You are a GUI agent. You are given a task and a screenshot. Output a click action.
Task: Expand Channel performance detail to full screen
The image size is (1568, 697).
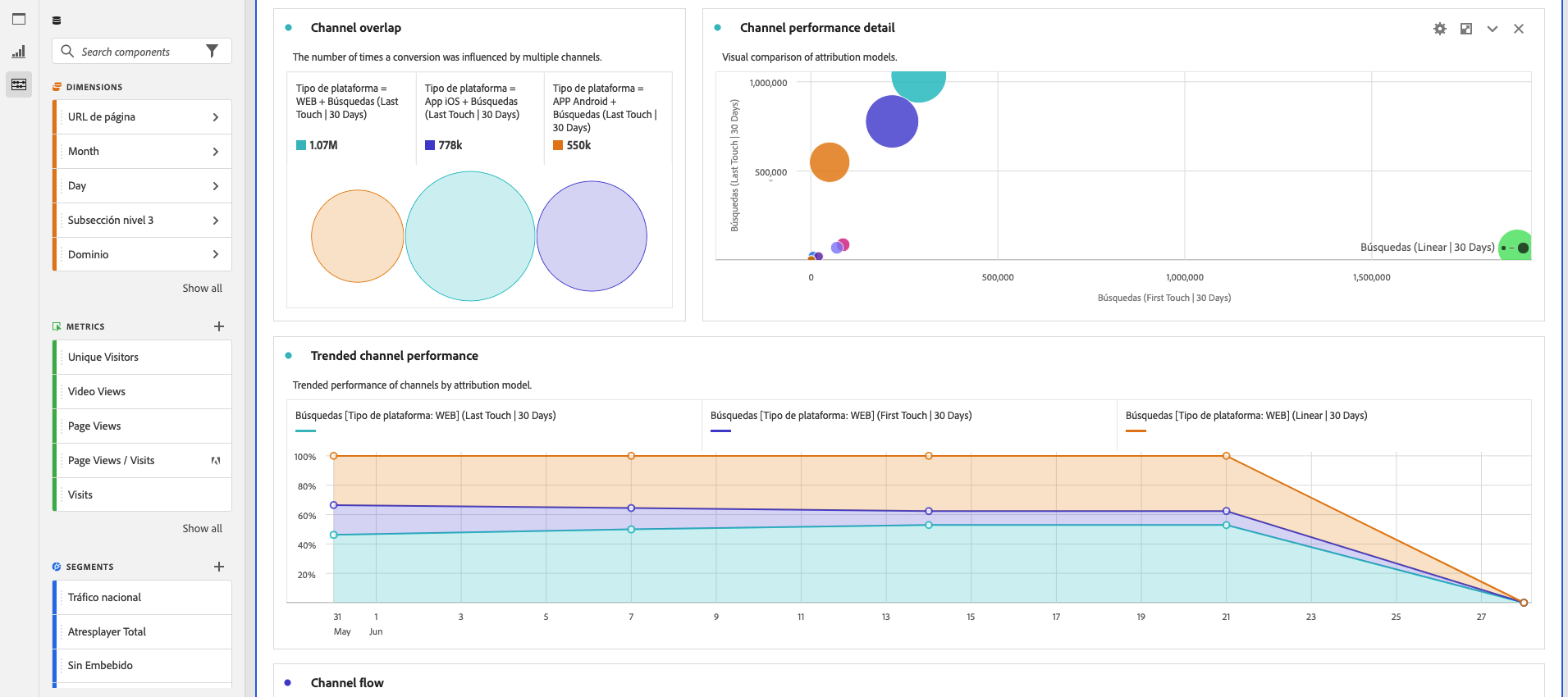pyautogui.click(x=1466, y=29)
